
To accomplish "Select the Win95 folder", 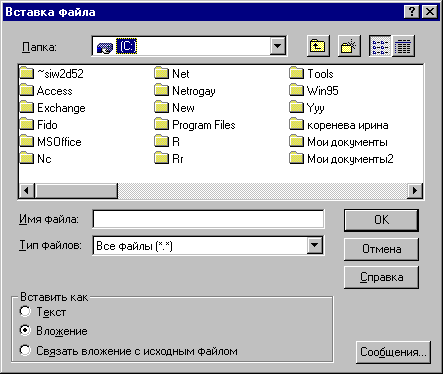I will click(x=314, y=91).
